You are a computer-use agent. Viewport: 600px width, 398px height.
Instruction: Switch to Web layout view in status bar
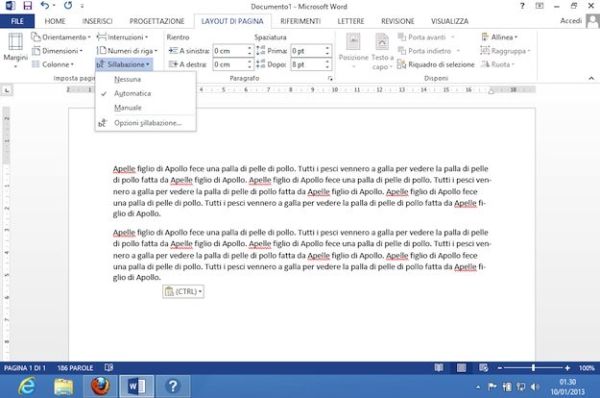tap(484, 368)
